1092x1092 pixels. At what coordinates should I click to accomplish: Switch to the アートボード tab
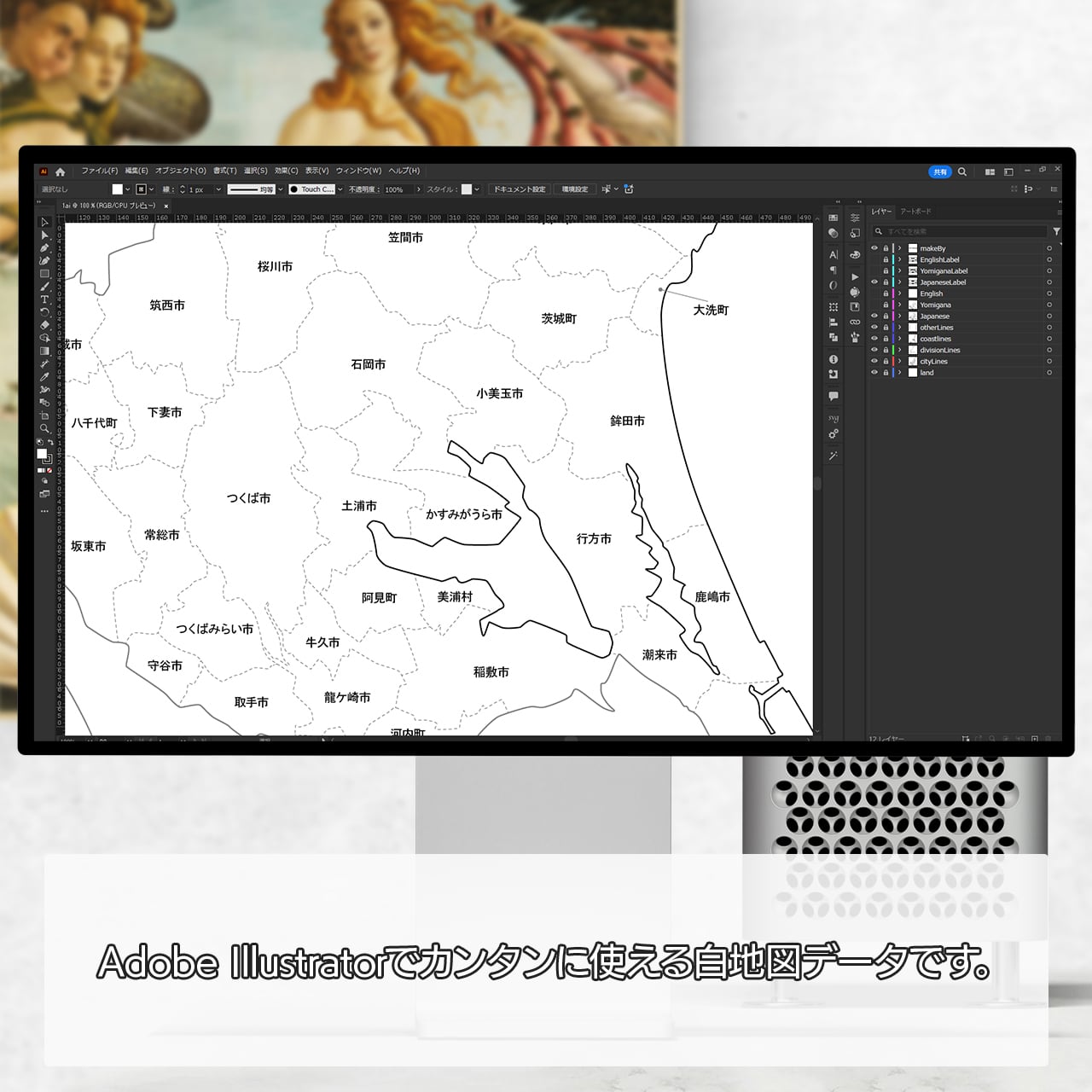pyautogui.click(x=916, y=211)
